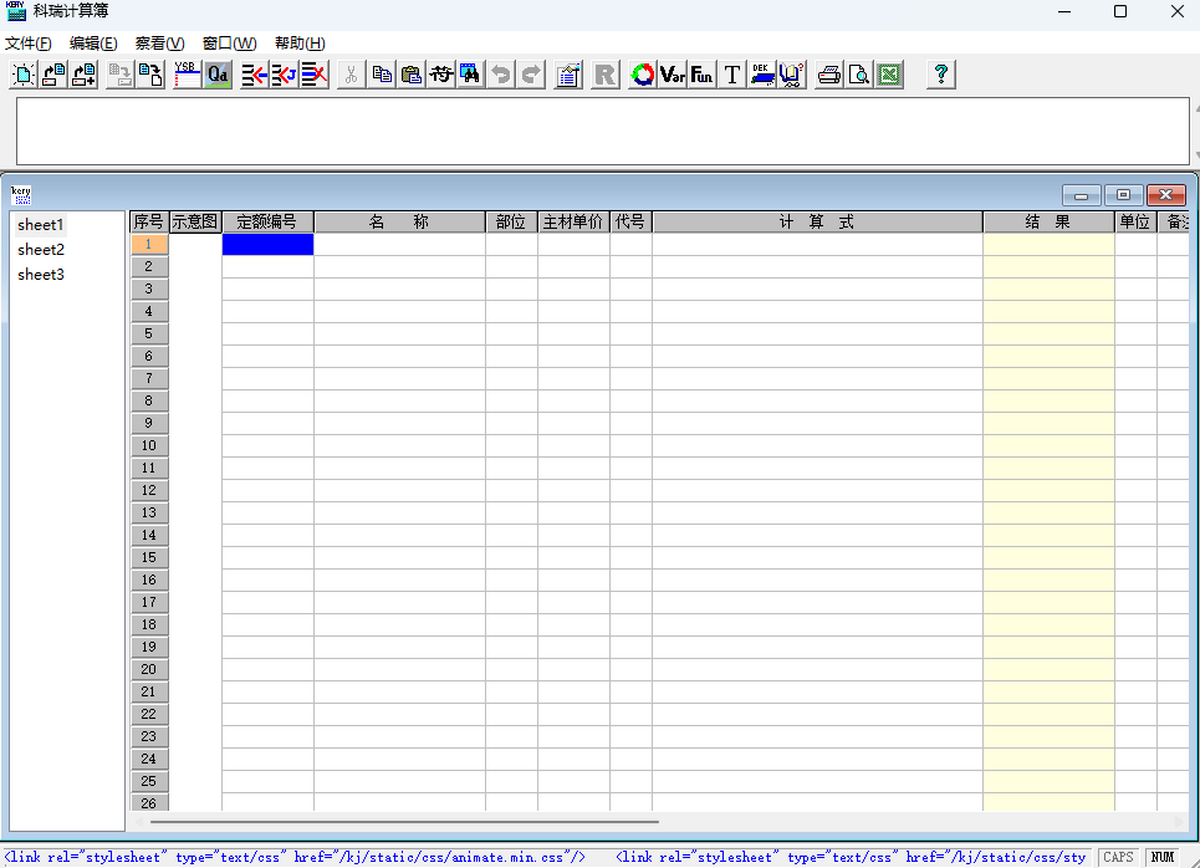The height and width of the screenshot is (868, 1200).
Task: Click the 结果 column header
Action: [1049, 222]
